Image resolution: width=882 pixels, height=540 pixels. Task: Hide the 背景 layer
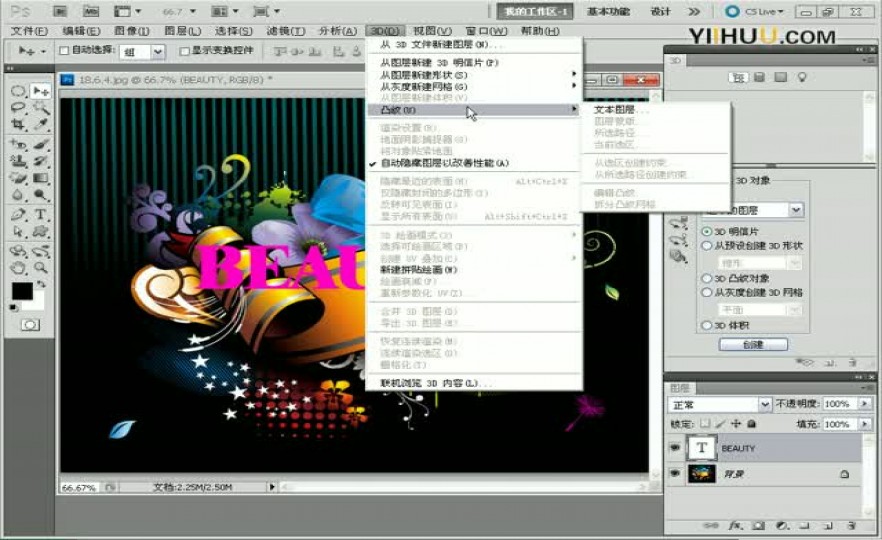click(x=674, y=474)
